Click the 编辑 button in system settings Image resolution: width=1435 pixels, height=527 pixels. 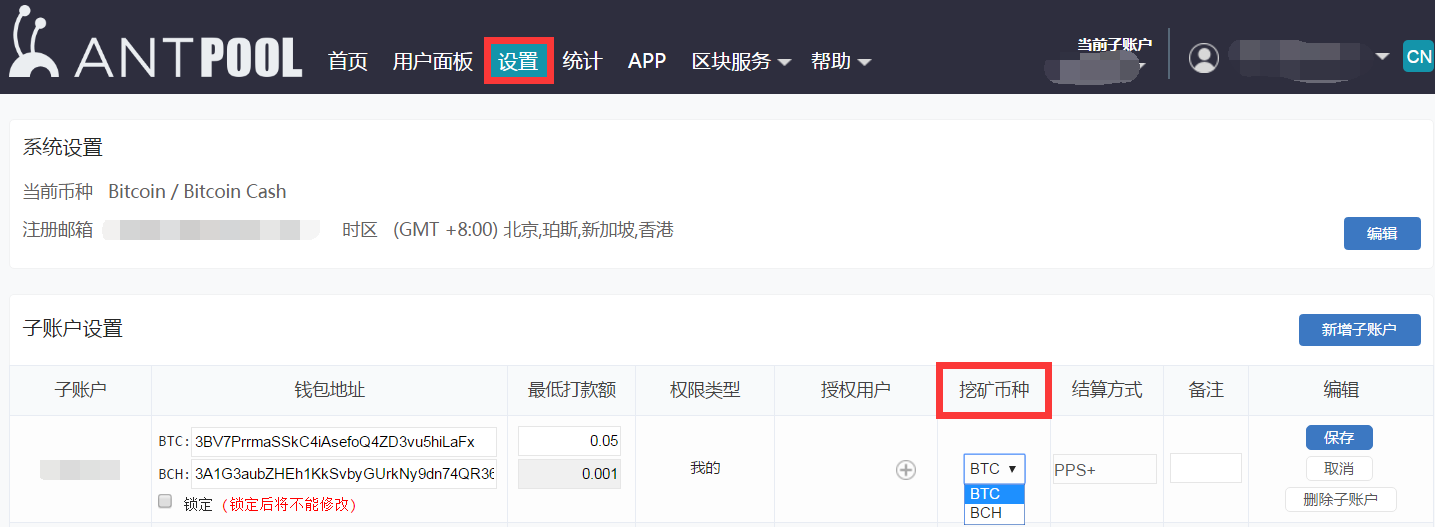click(1381, 234)
